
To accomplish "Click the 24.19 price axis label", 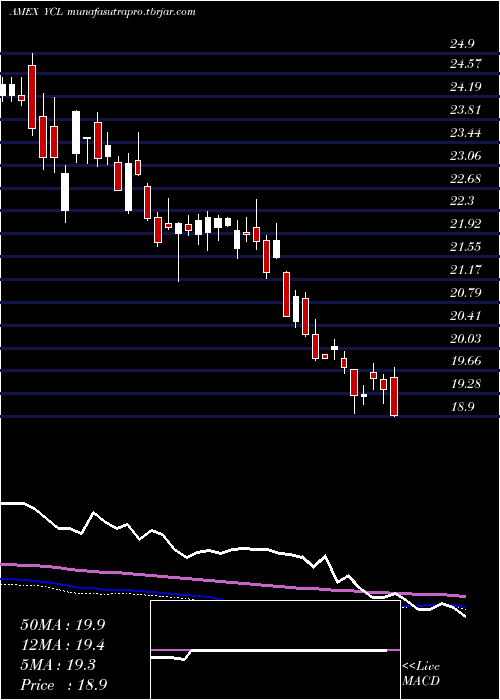I will (x=466, y=86).
